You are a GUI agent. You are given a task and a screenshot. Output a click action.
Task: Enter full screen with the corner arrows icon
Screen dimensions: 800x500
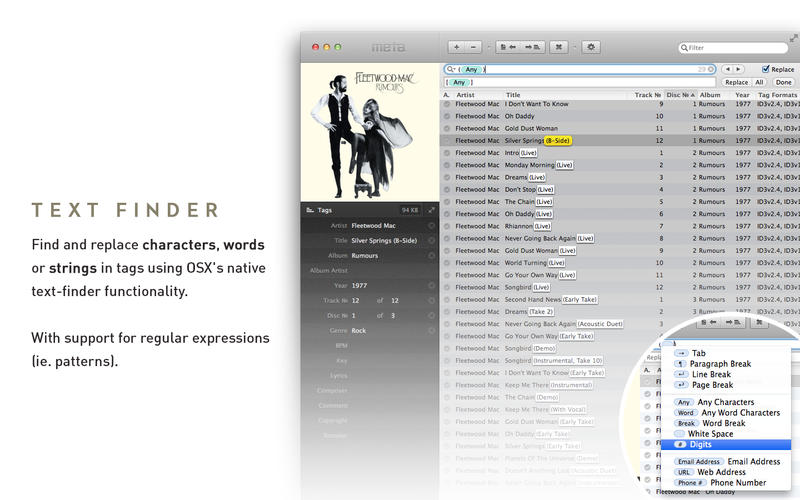pos(793,38)
